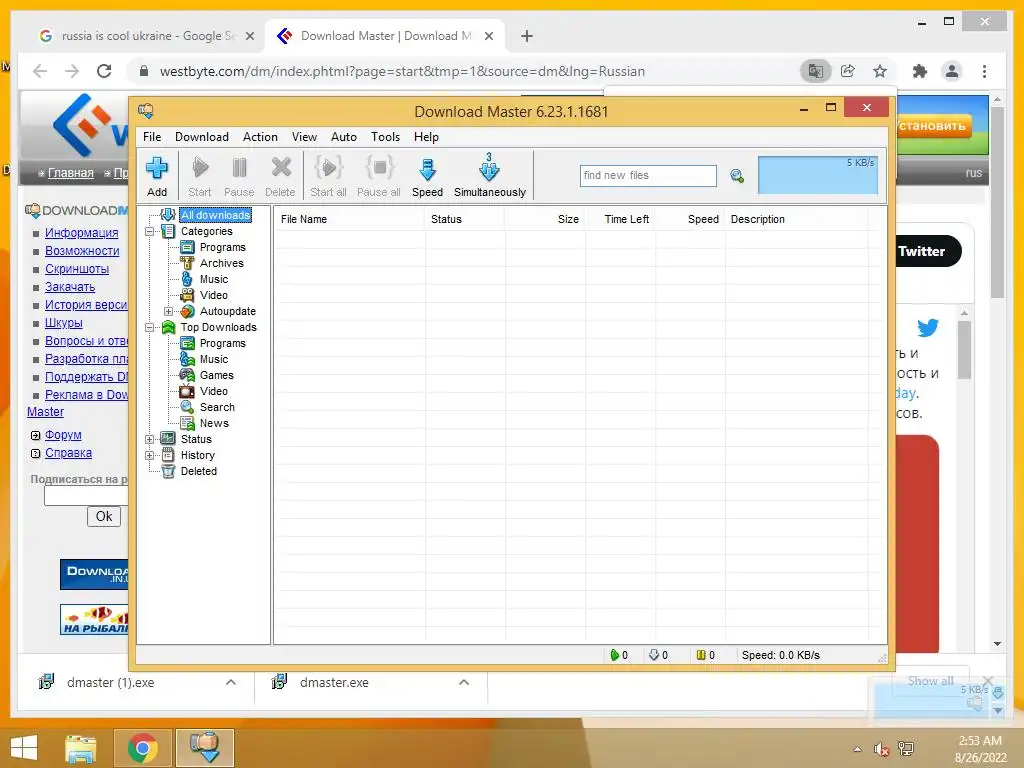Expand the Autoupdate tree node
This screenshot has width=1024, height=768.
[168, 312]
